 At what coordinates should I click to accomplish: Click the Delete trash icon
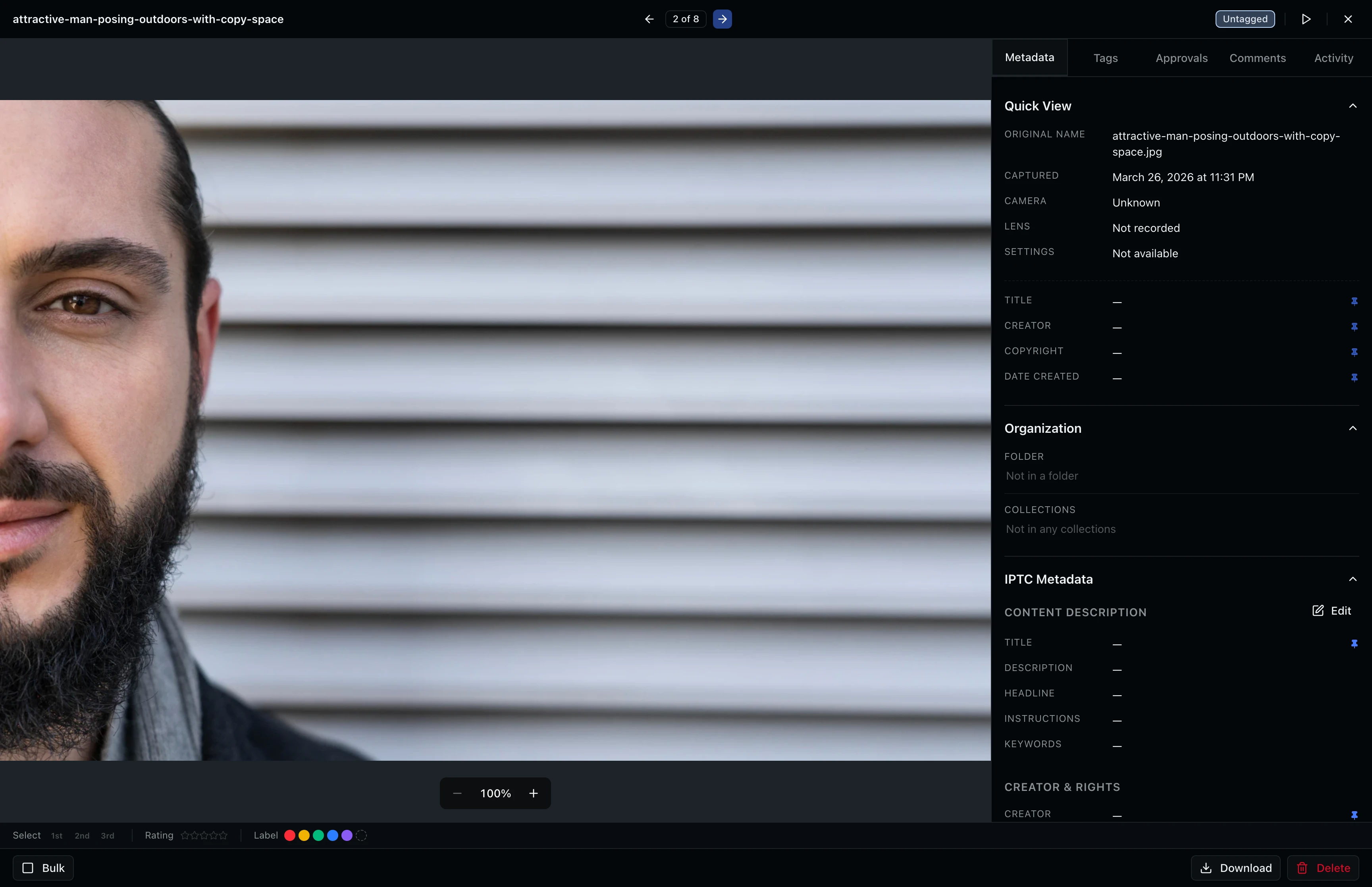[1302, 868]
